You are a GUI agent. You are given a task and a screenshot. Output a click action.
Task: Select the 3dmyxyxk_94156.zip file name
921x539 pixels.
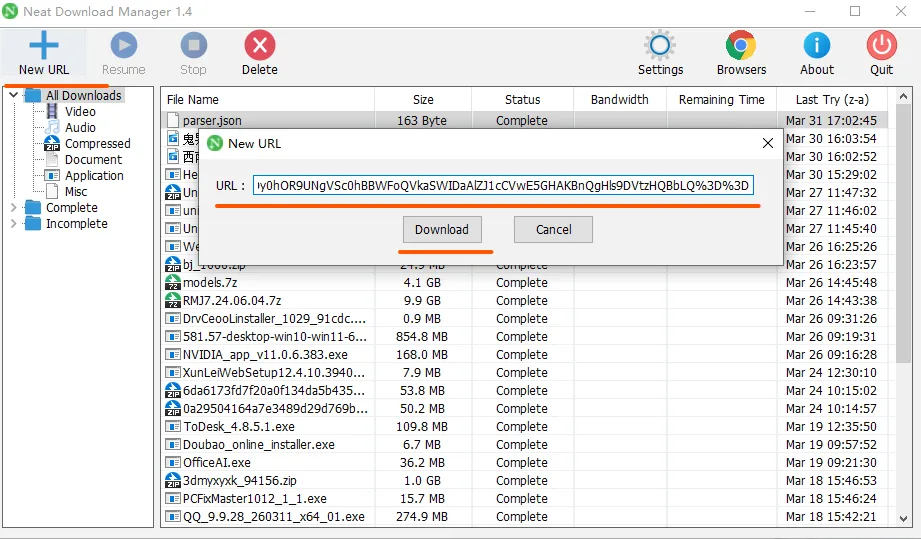pyautogui.click(x=240, y=481)
